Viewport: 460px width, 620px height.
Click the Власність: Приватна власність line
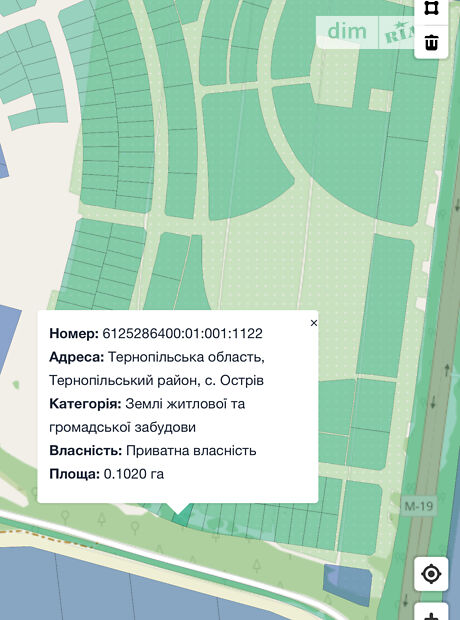pos(153,450)
